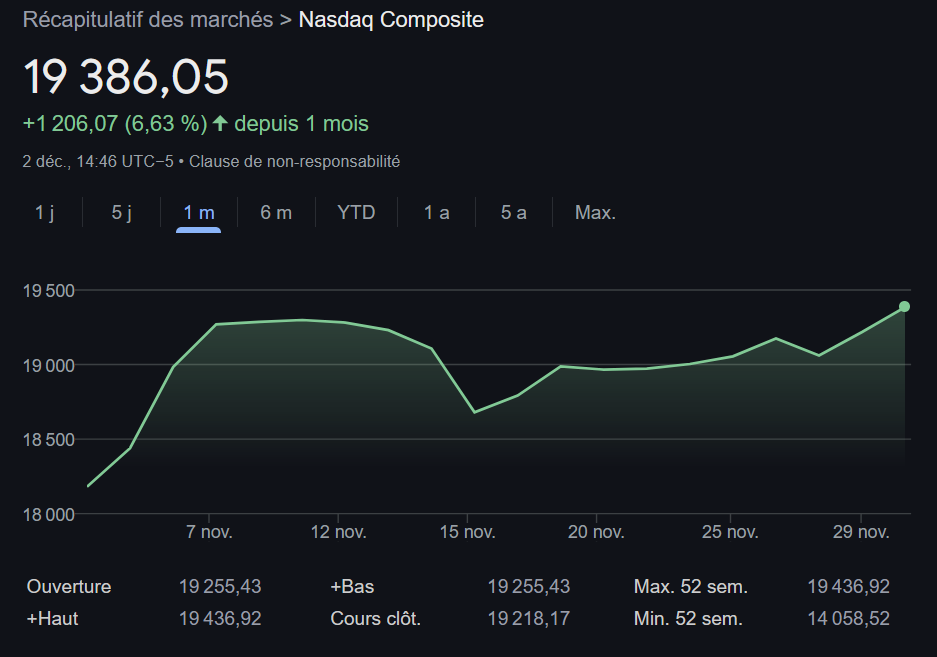This screenshot has height=657, width=937.
Task: Select the 5 a chart range
Action: pos(513,212)
